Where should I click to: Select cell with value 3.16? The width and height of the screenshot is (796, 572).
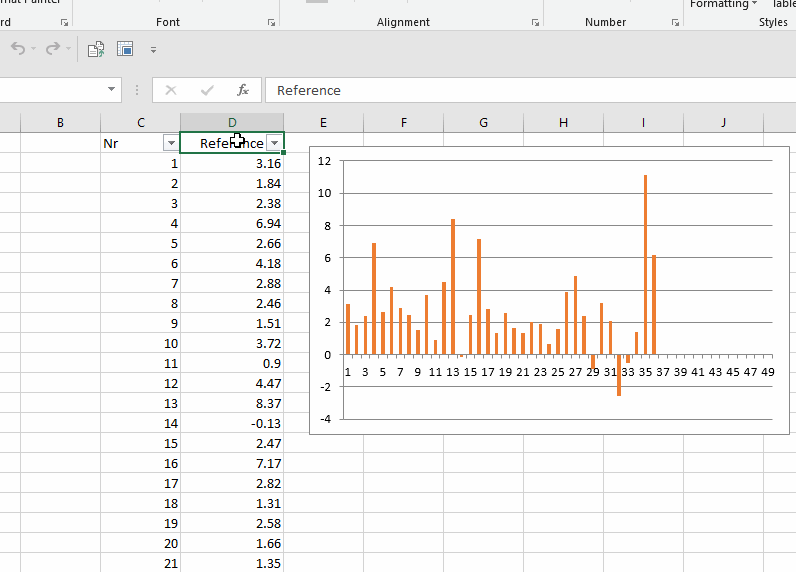point(232,163)
